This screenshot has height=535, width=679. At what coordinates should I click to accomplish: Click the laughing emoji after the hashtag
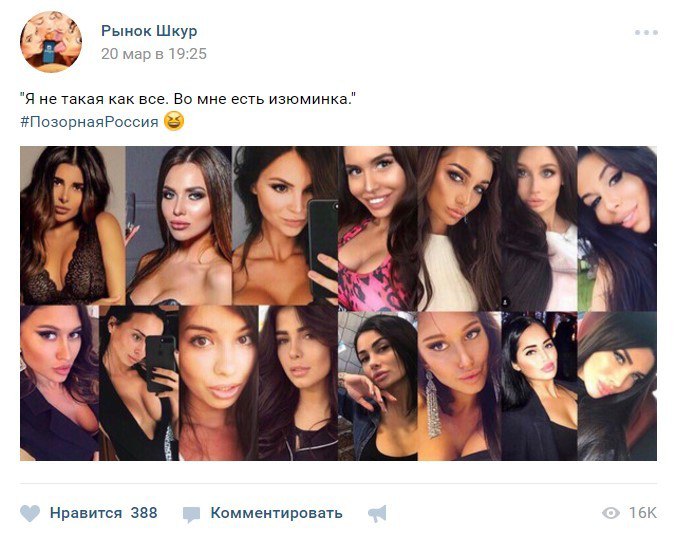[x=174, y=121]
